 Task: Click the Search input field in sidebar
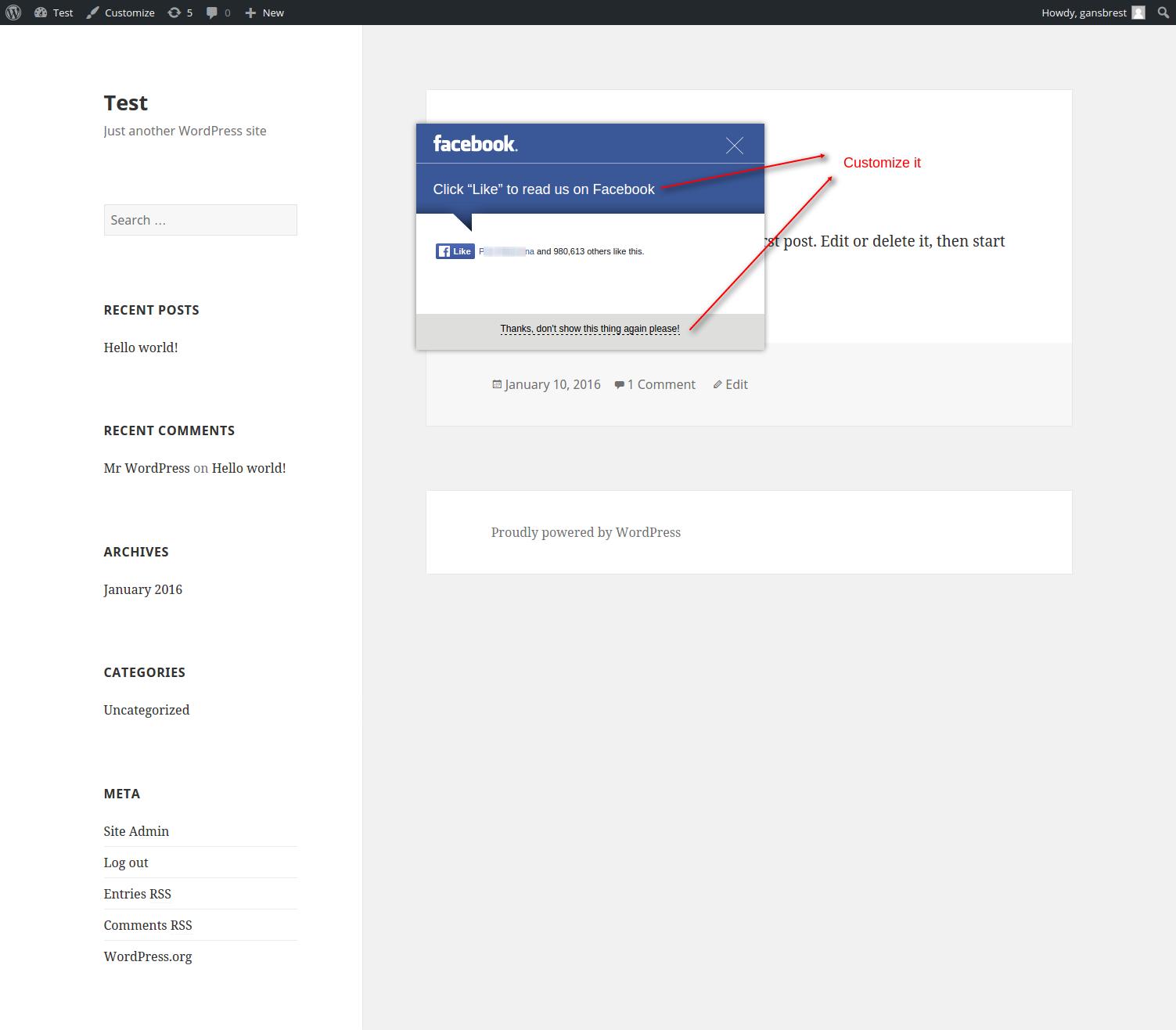200,220
